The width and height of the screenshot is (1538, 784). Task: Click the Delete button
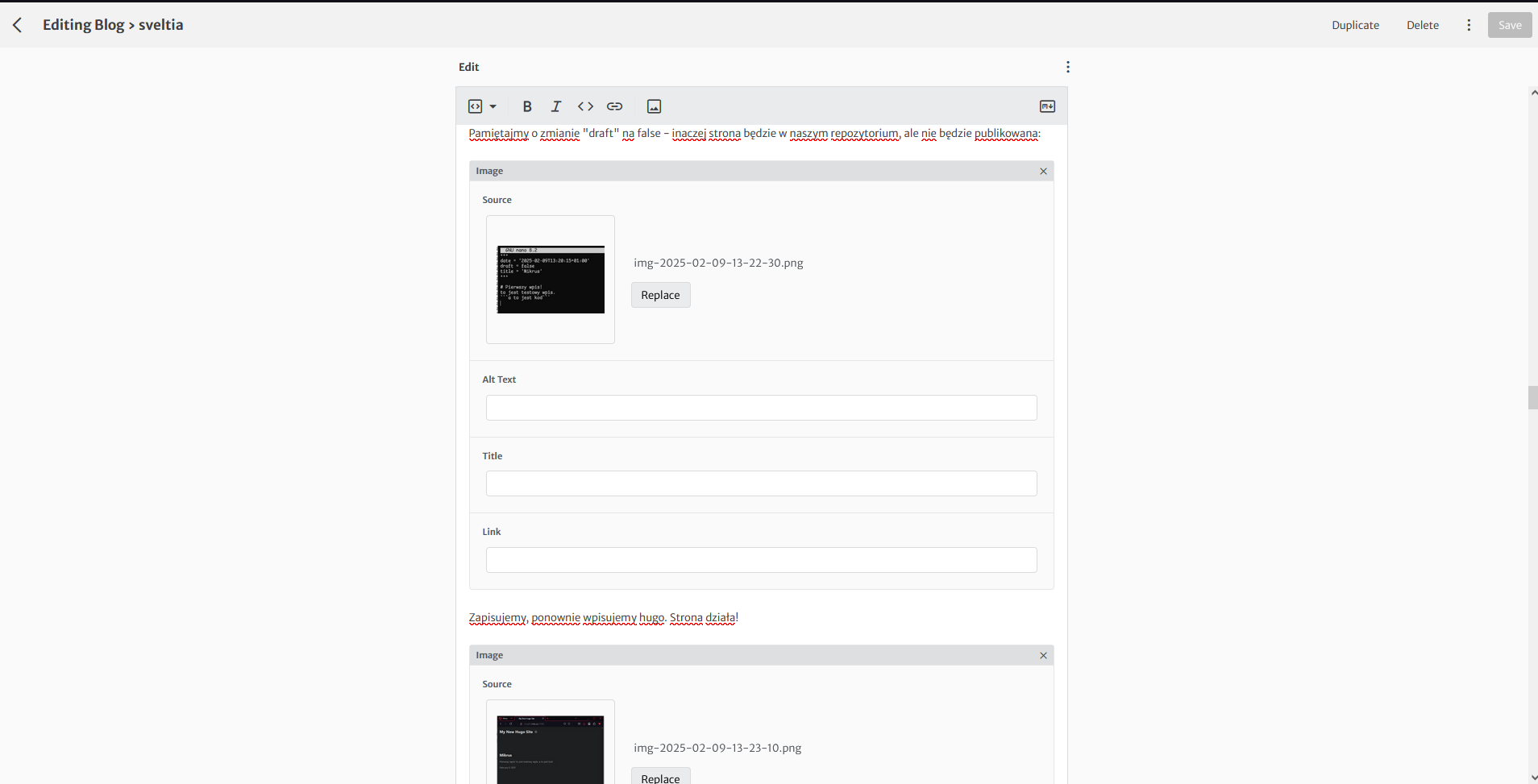point(1423,25)
